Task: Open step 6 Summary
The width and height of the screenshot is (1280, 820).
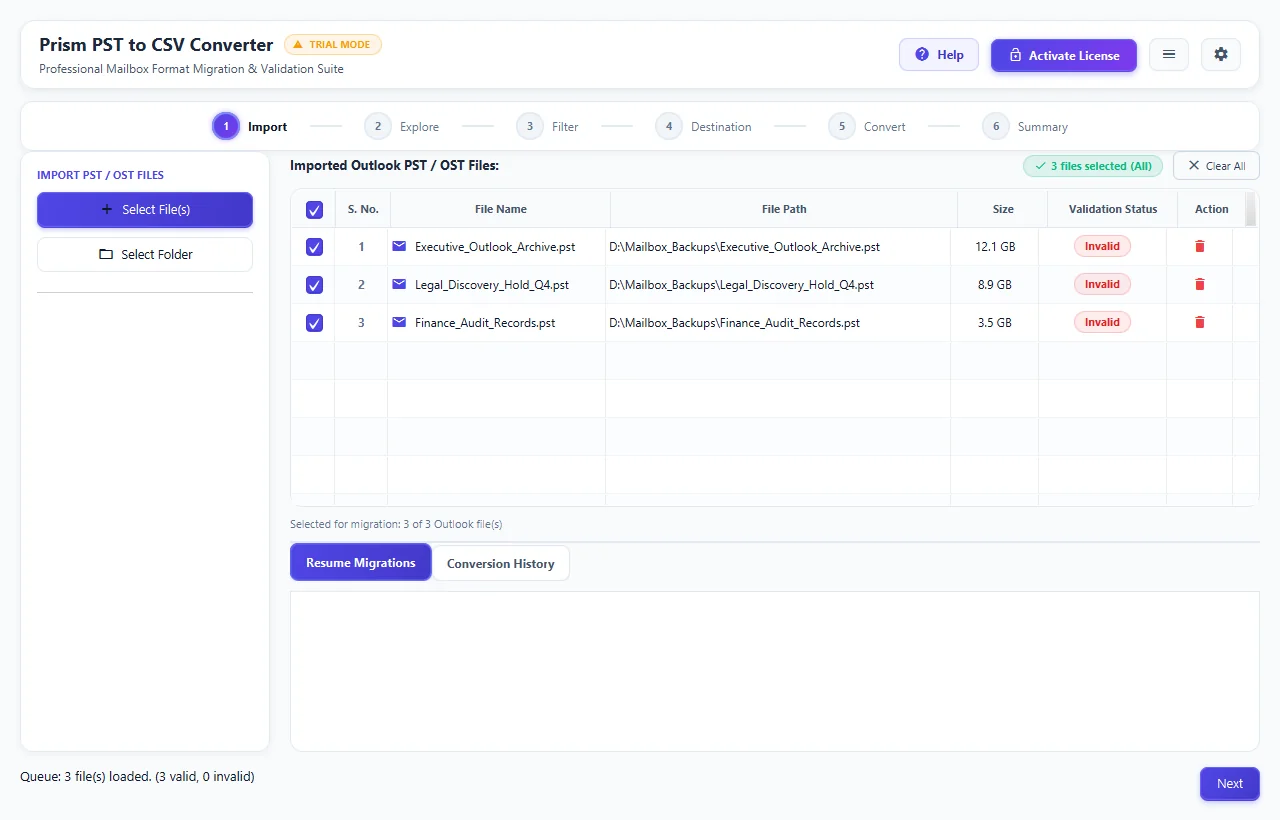Action: pyautogui.click(x=1025, y=127)
